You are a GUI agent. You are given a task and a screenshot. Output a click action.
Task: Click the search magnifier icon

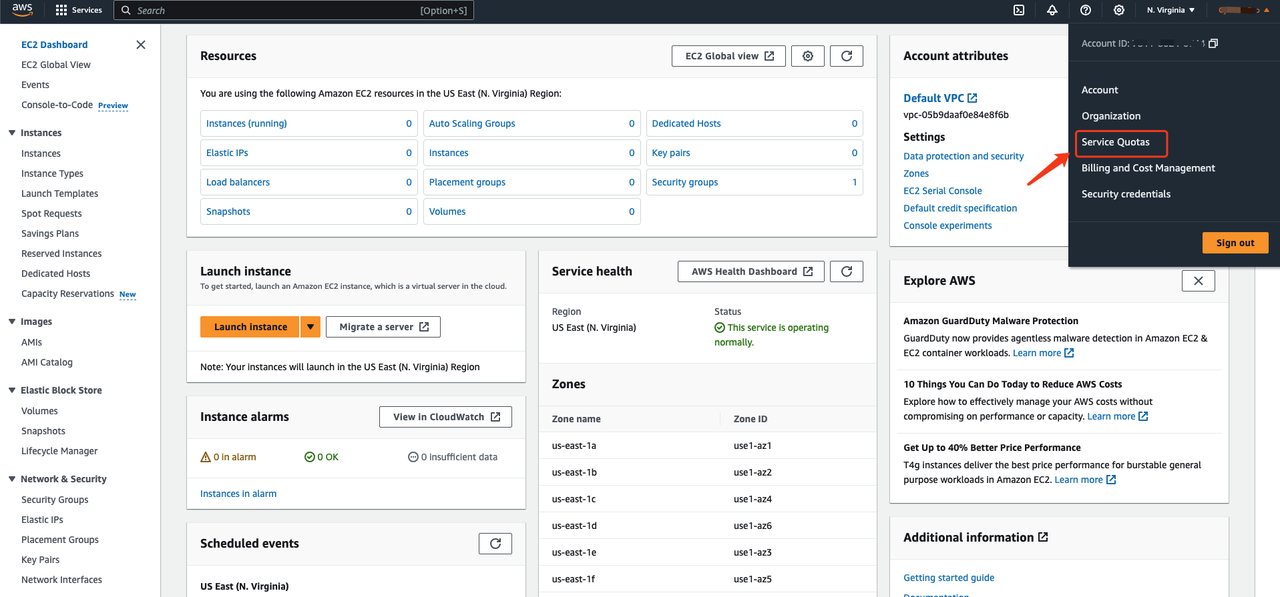tap(126, 10)
